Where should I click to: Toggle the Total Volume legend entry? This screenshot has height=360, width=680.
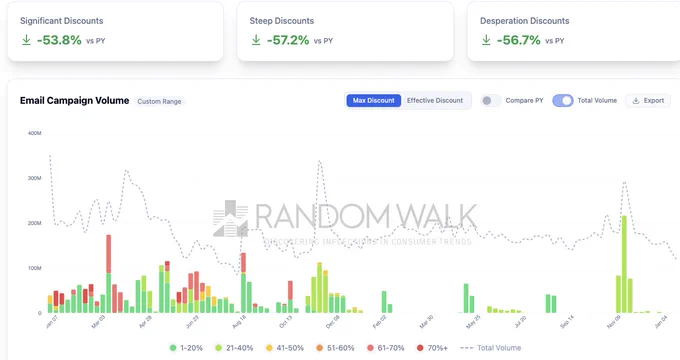(x=490, y=348)
